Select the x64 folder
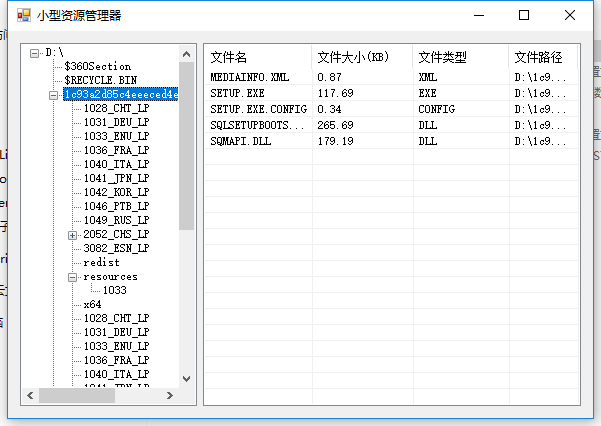Screen dimensions: 601x426 pyautogui.click(x=92, y=304)
